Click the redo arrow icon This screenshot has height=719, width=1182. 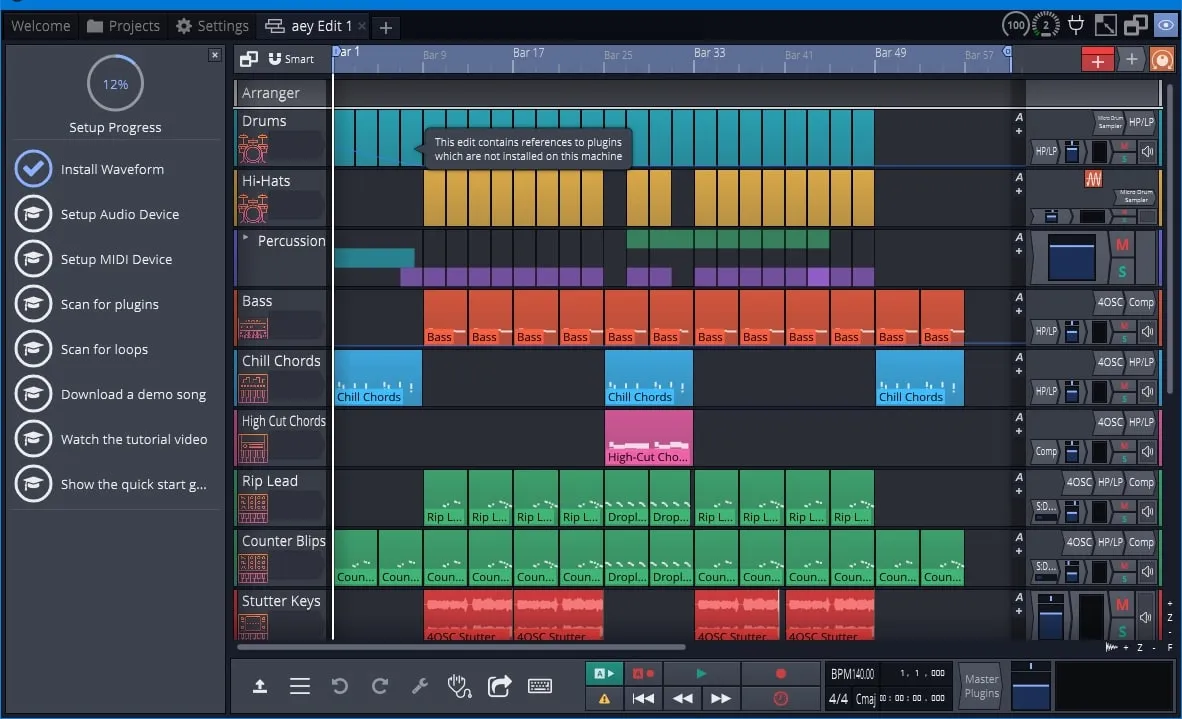[x=380, y=686]
